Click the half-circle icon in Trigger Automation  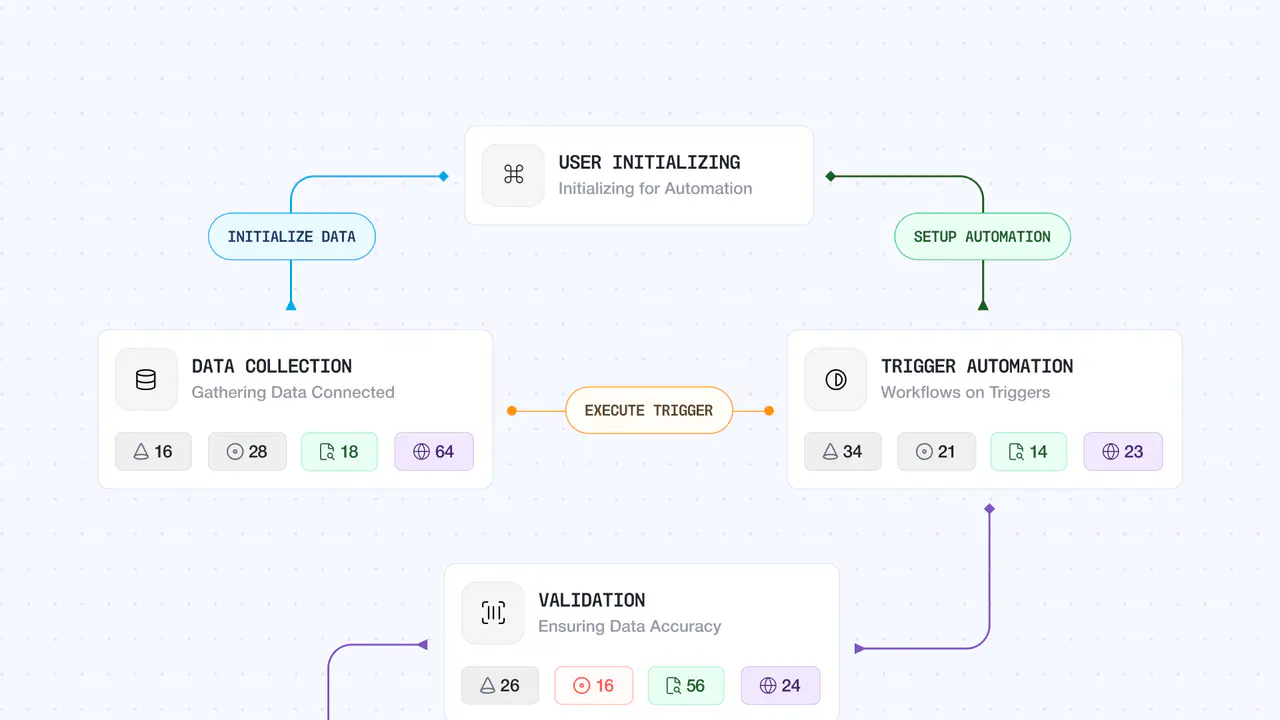(835, 379)
